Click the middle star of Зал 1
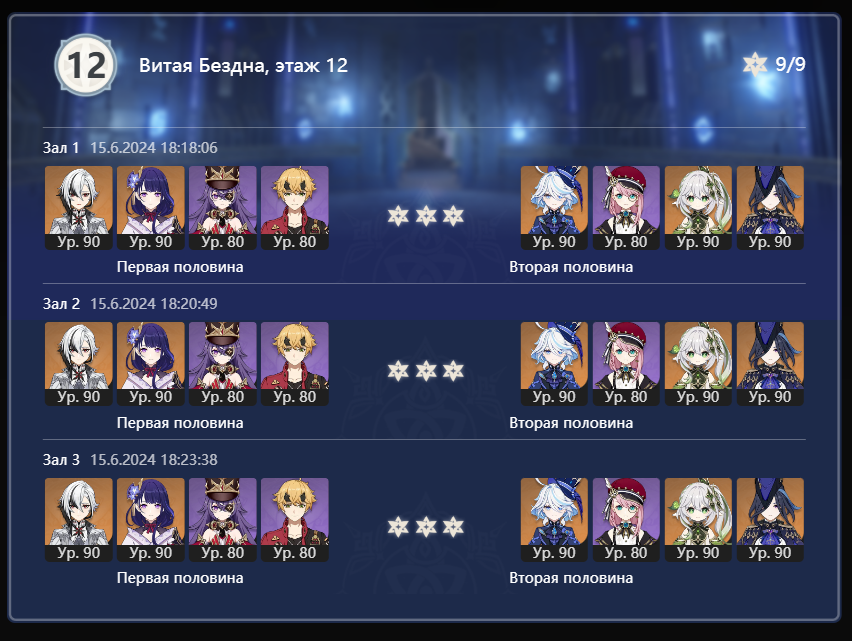The width and height of the screenshot is (852, 641). [425, 216]
